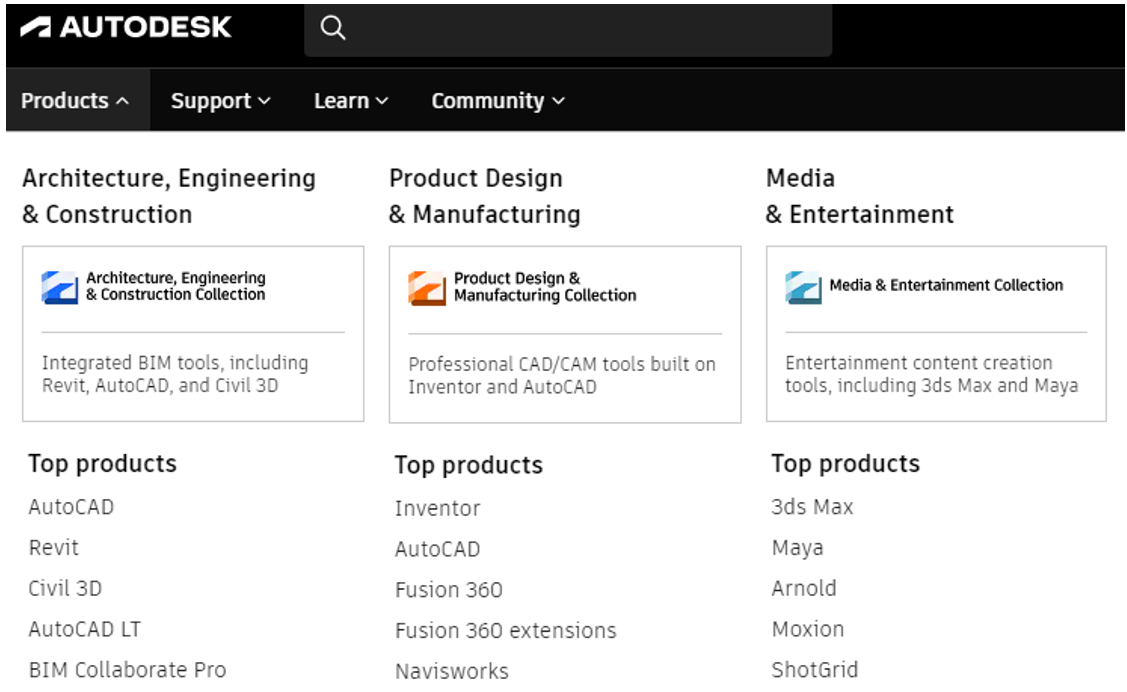1127x692 pixels.
Task: Click the search magnifier icon
Action: [x=333, y=29]
